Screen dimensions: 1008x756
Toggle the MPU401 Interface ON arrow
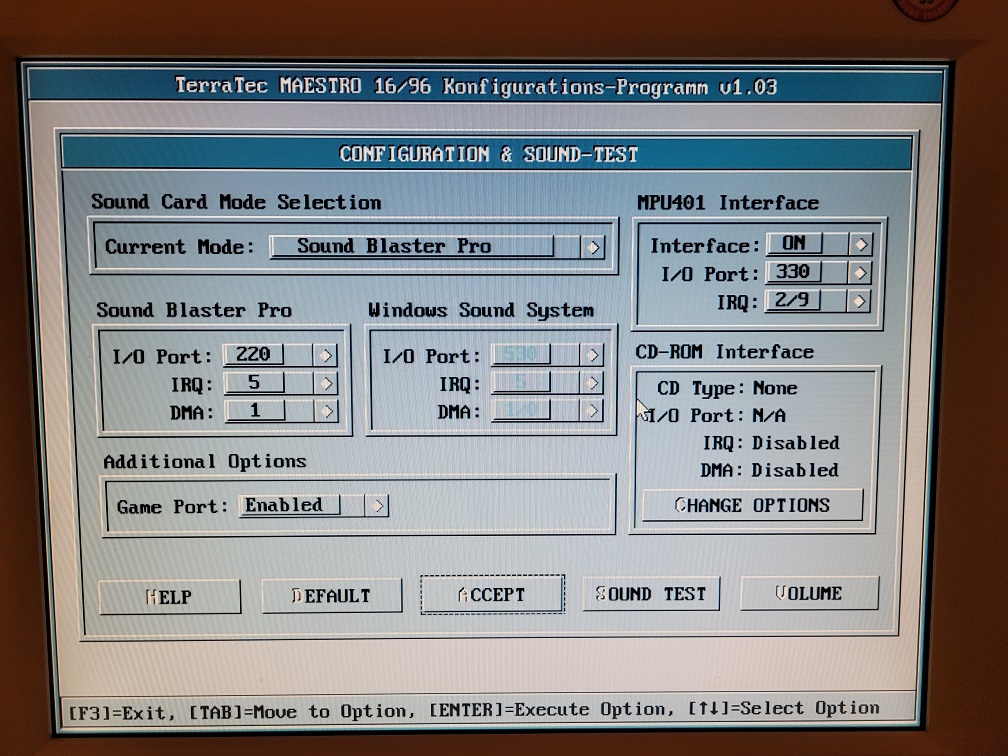861,244
